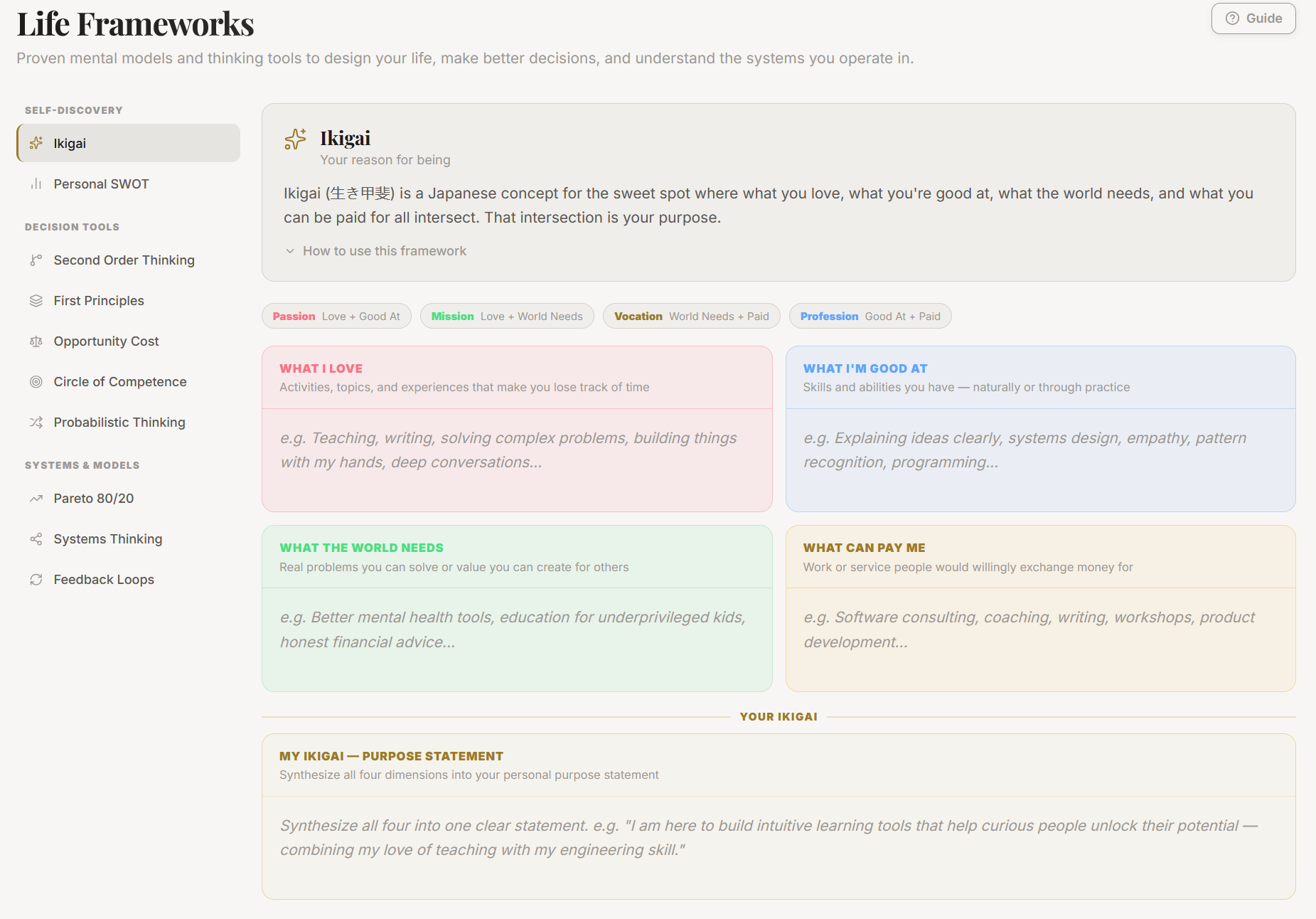Focus the What The World Needs text area
1316x919 pixels.
pos(517,639)
